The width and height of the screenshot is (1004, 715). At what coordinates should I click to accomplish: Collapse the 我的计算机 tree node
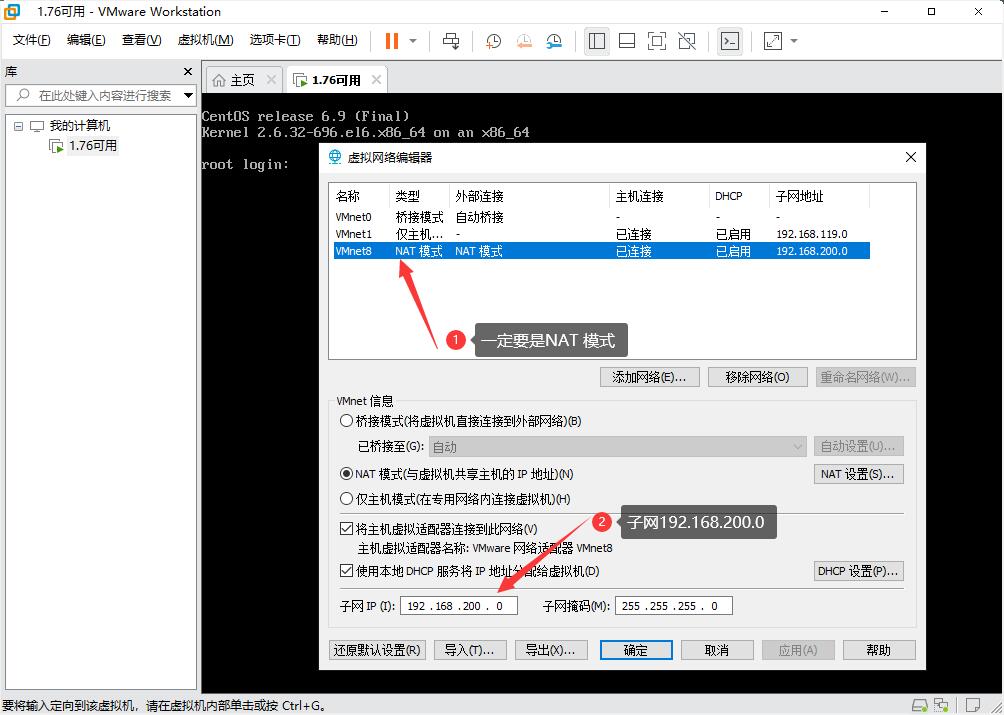point(17,125)
